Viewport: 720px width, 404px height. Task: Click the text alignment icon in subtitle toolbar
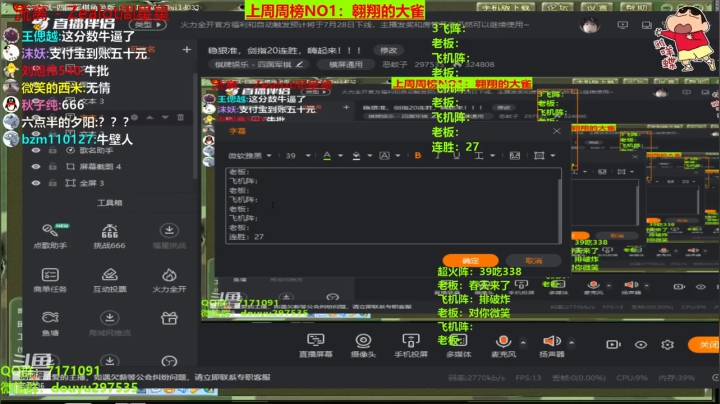coord(478,156)
